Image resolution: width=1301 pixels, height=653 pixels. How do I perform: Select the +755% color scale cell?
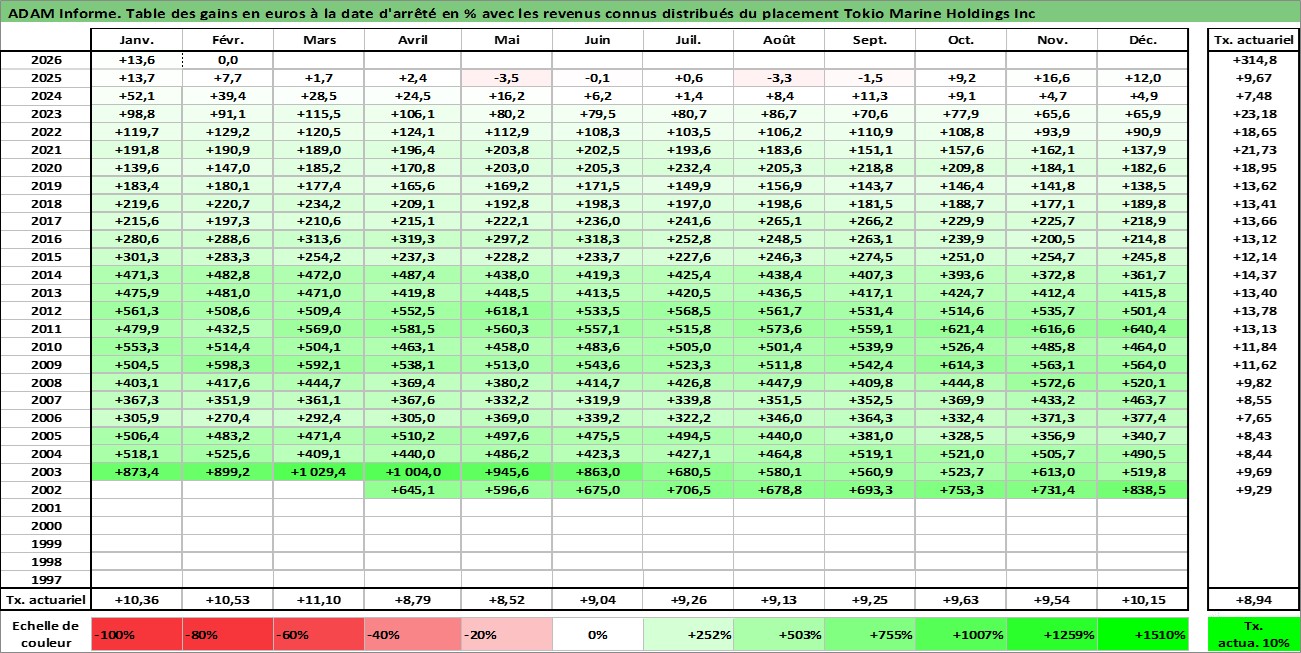point(869,634)
